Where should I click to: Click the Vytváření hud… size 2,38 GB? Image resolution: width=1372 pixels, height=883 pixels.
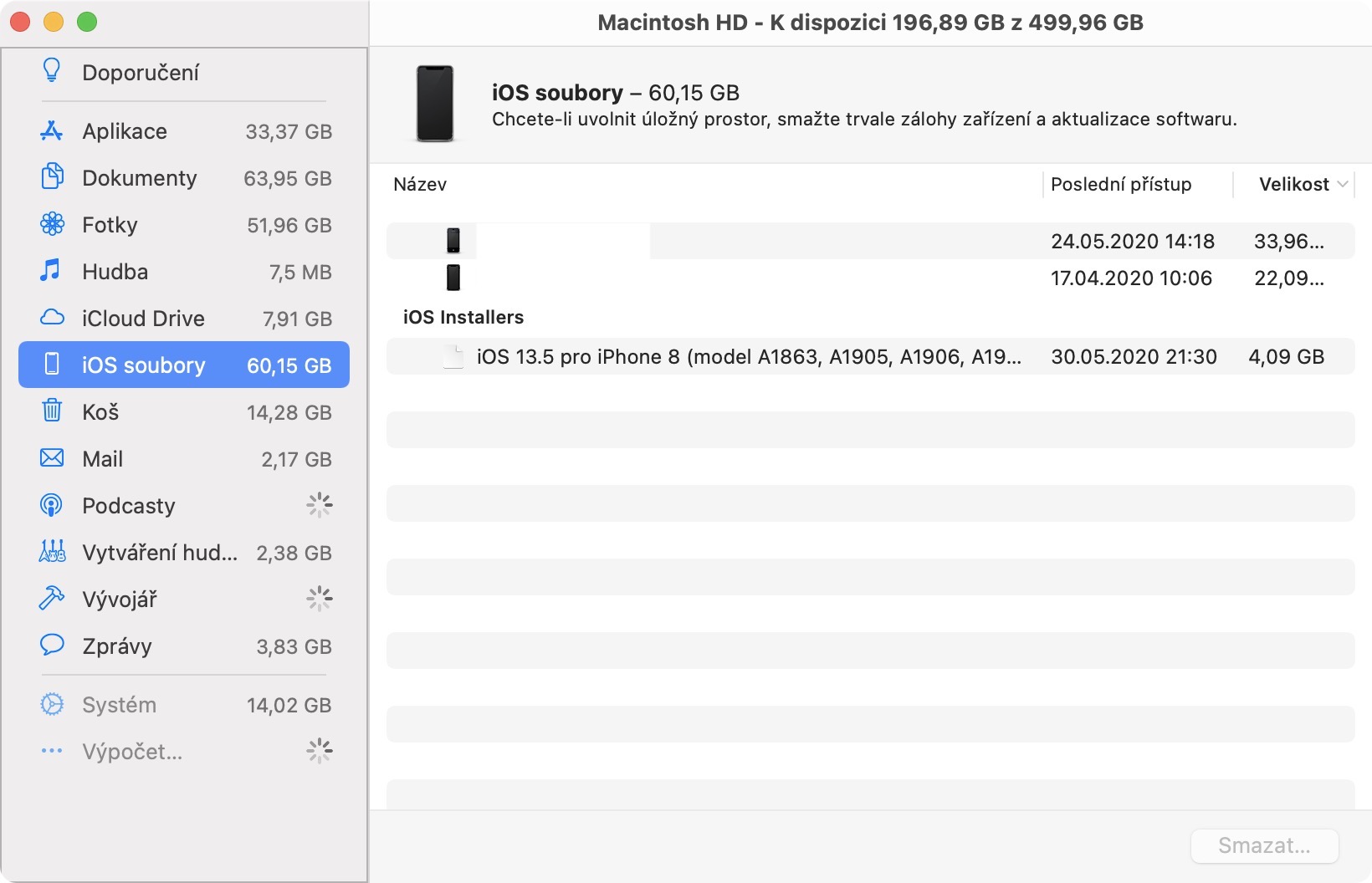(x=294, y=553)
